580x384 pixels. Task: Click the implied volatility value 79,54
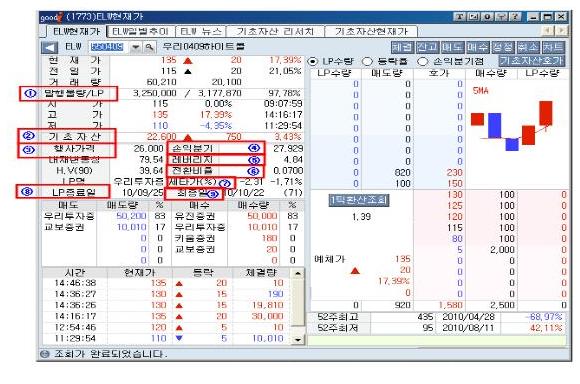tap(152, 160)
